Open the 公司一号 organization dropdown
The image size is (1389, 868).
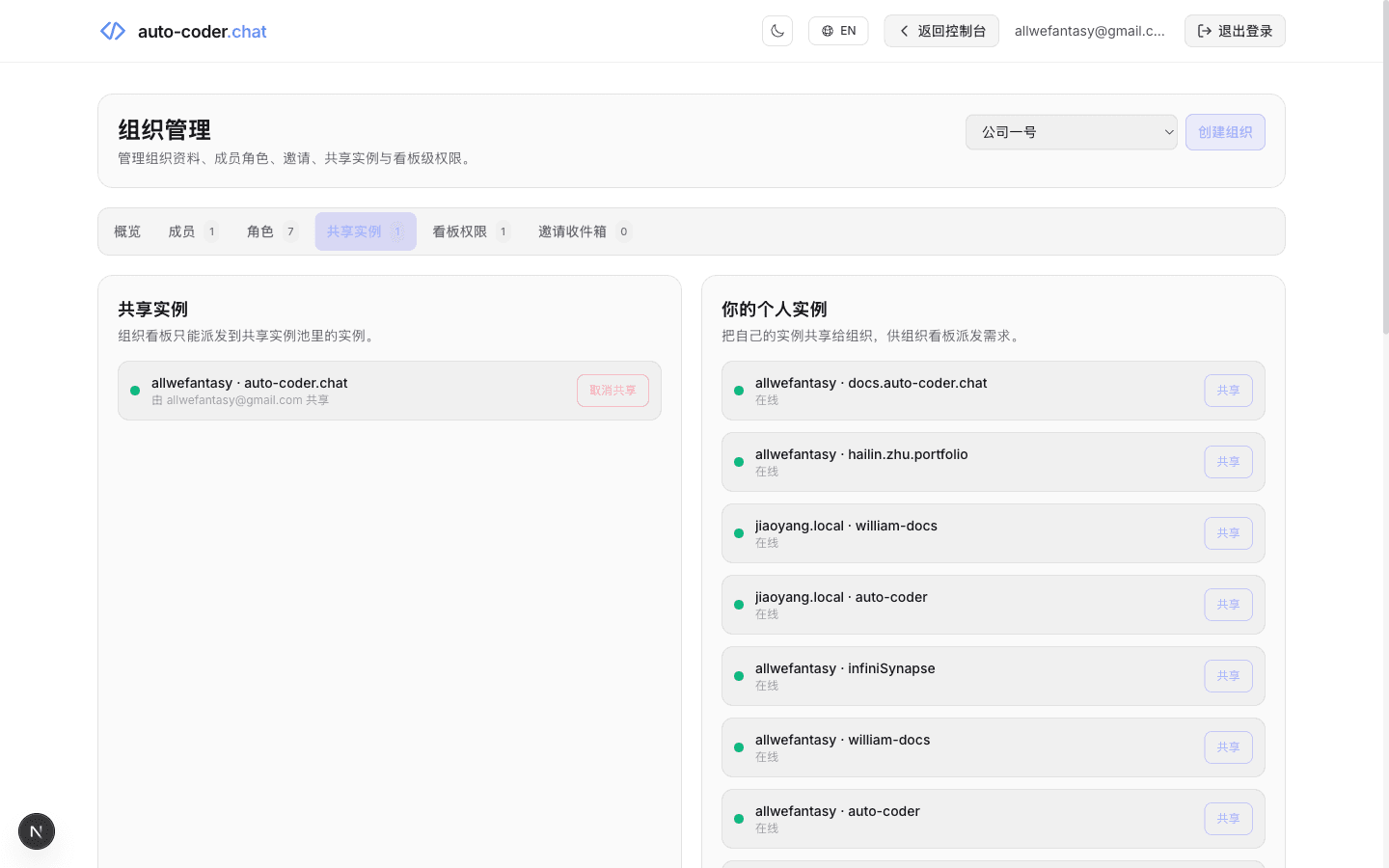tap(1071, 131)
